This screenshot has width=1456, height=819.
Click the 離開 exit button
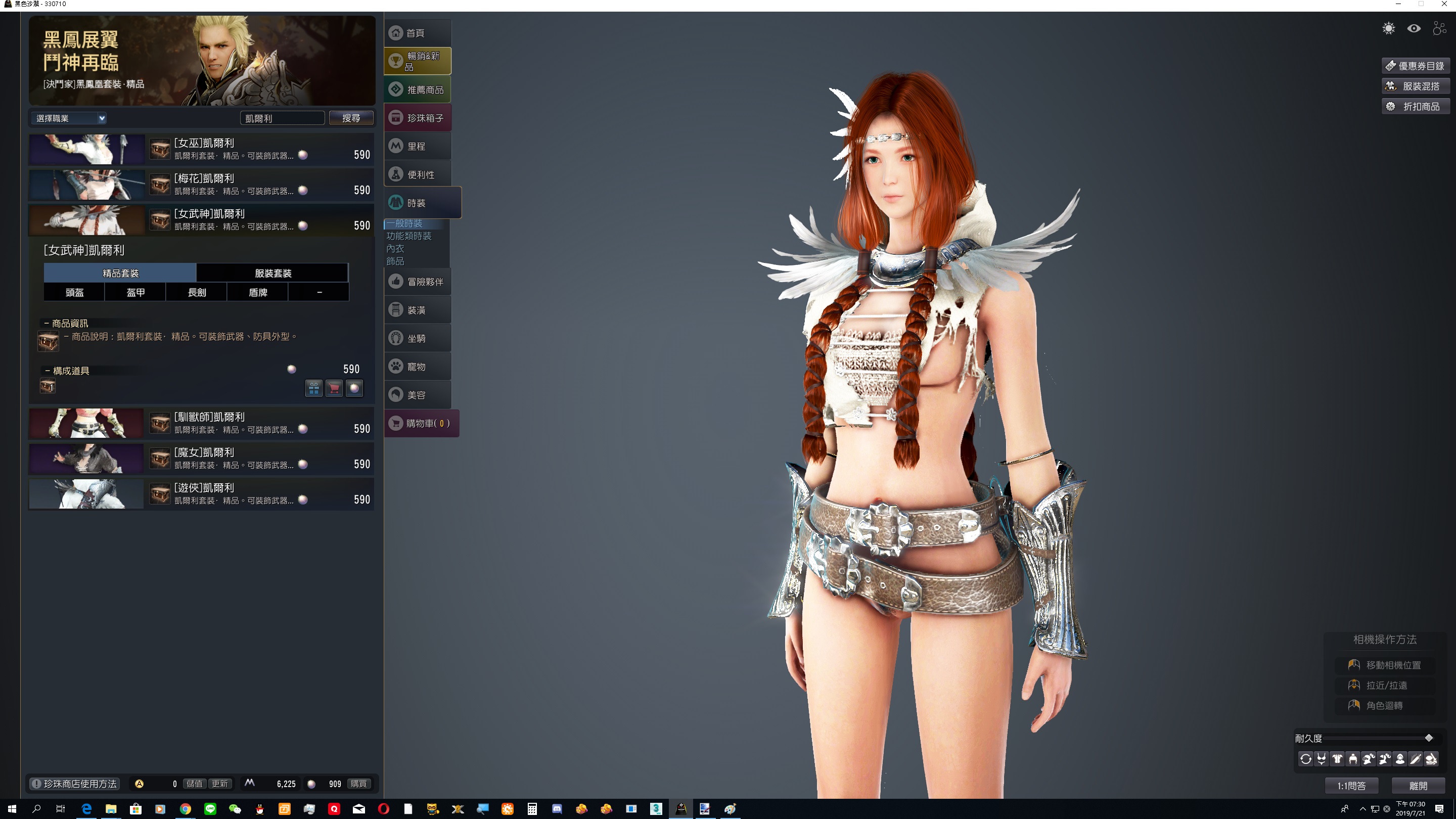coord(1418,785)
